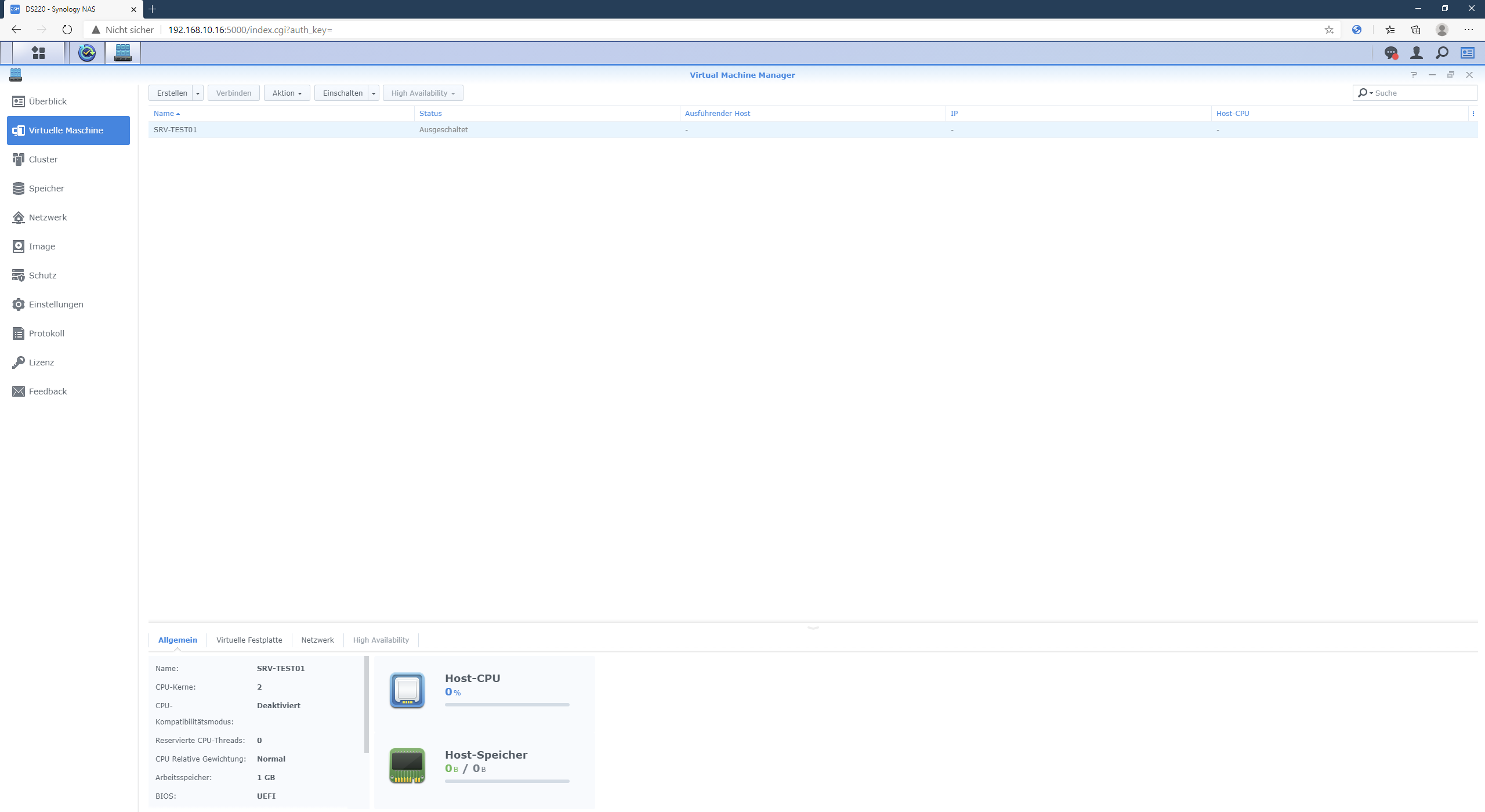Screen dimensions: 1485x812
Task: Expand the Erstellen dropdown arrow
Action: point(198,93)
